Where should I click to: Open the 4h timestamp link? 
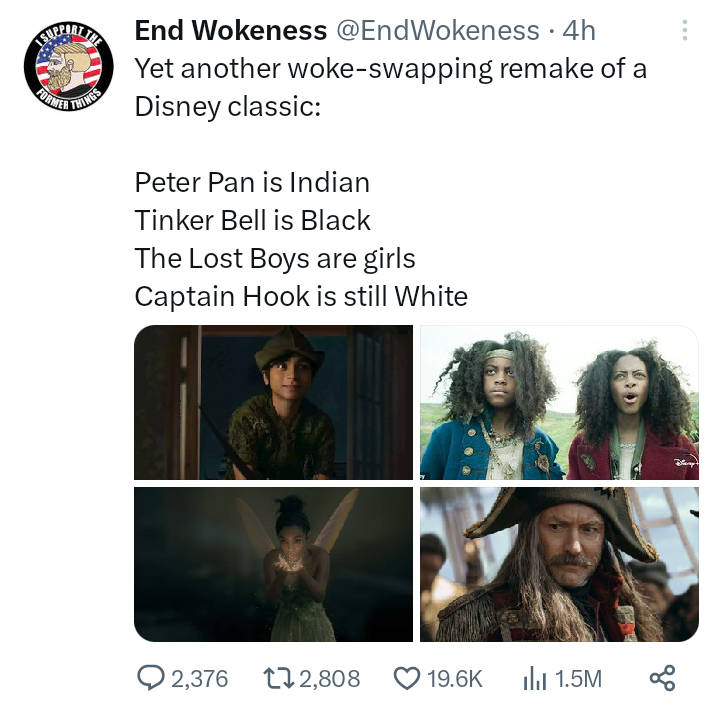(579, 31)
